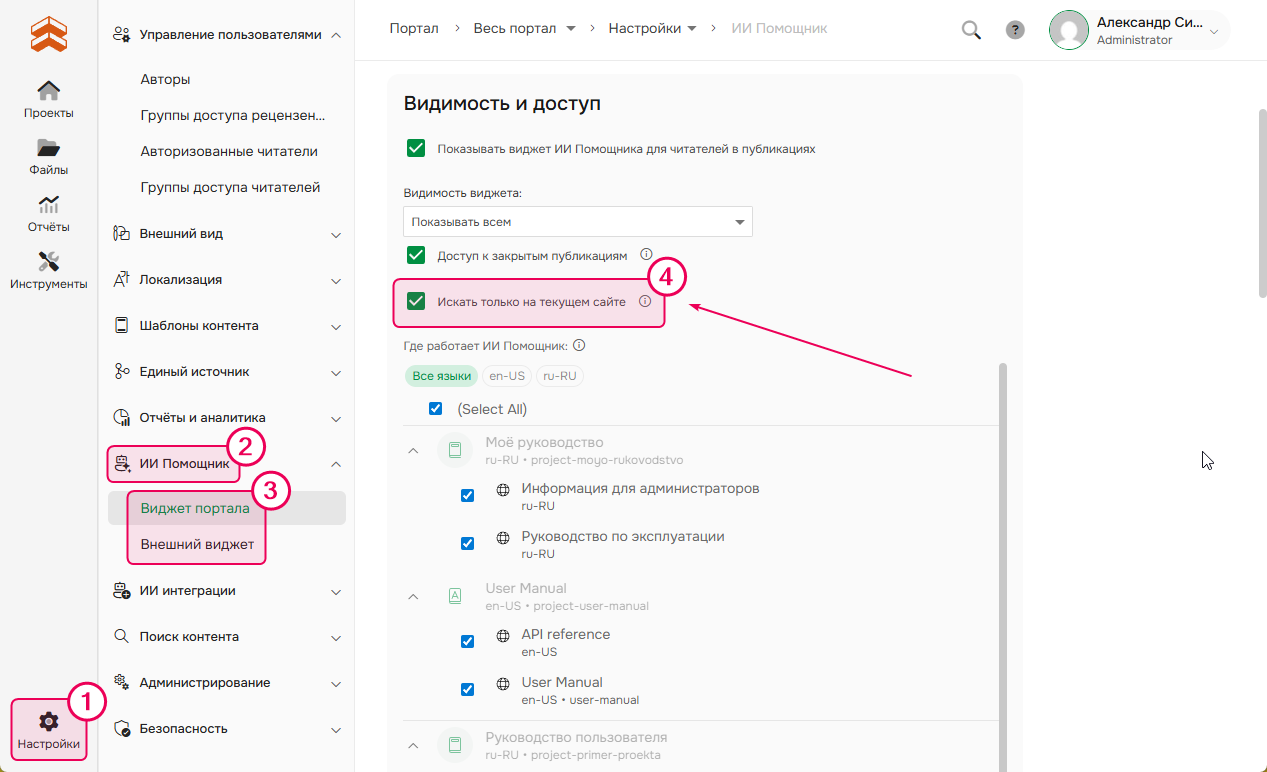Select the Внешний виджет menu item

(x=198, y=545)
